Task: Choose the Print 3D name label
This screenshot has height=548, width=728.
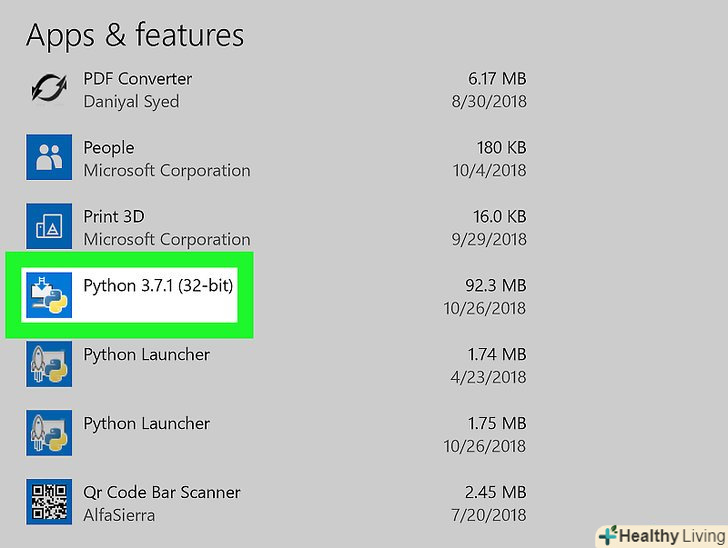Action: click(114, 216)
